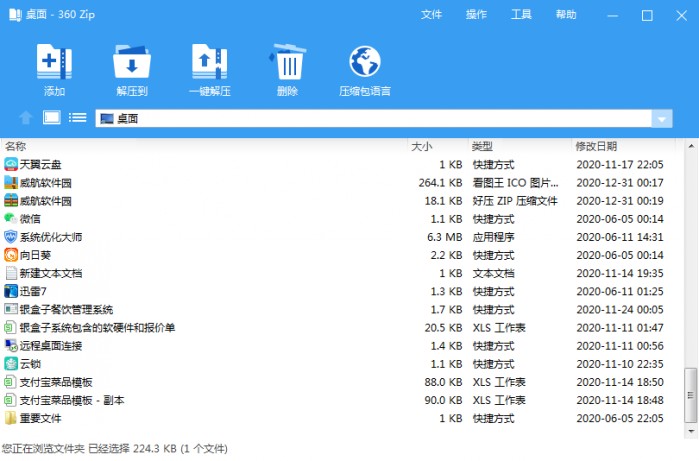Screen dimensions: 699x461
Task: Click the 88.0 KB size cell
Action: [444, 382]
